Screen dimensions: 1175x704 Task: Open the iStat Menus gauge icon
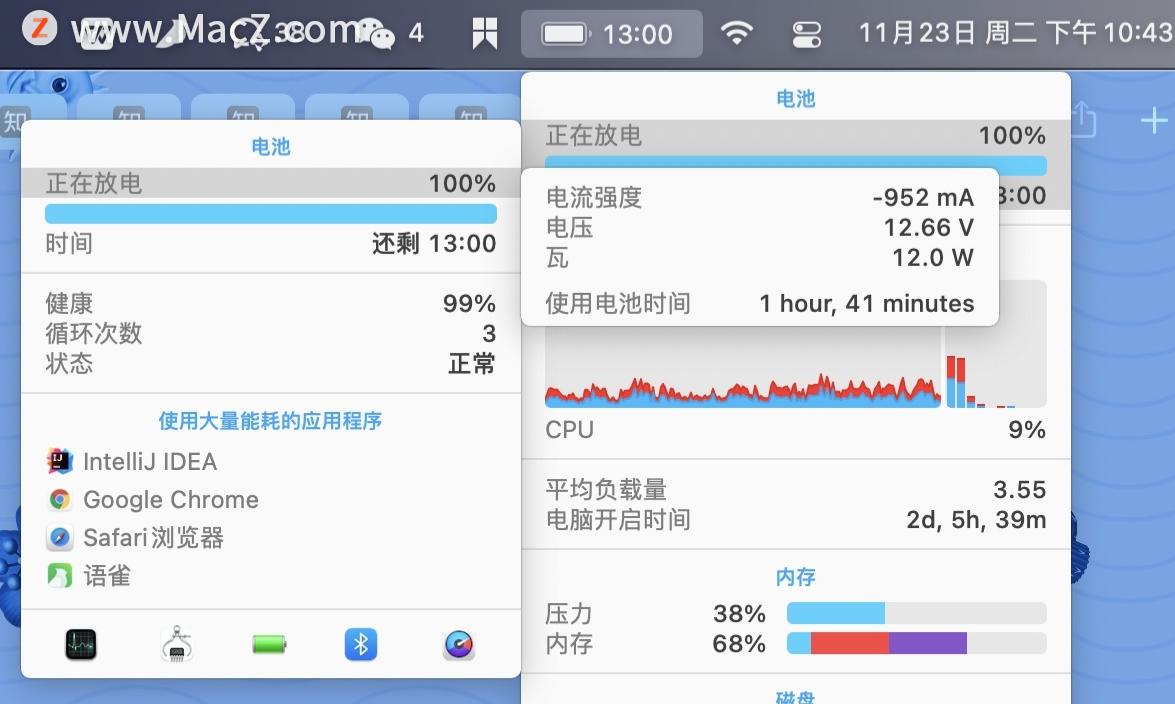click(458, 645)
